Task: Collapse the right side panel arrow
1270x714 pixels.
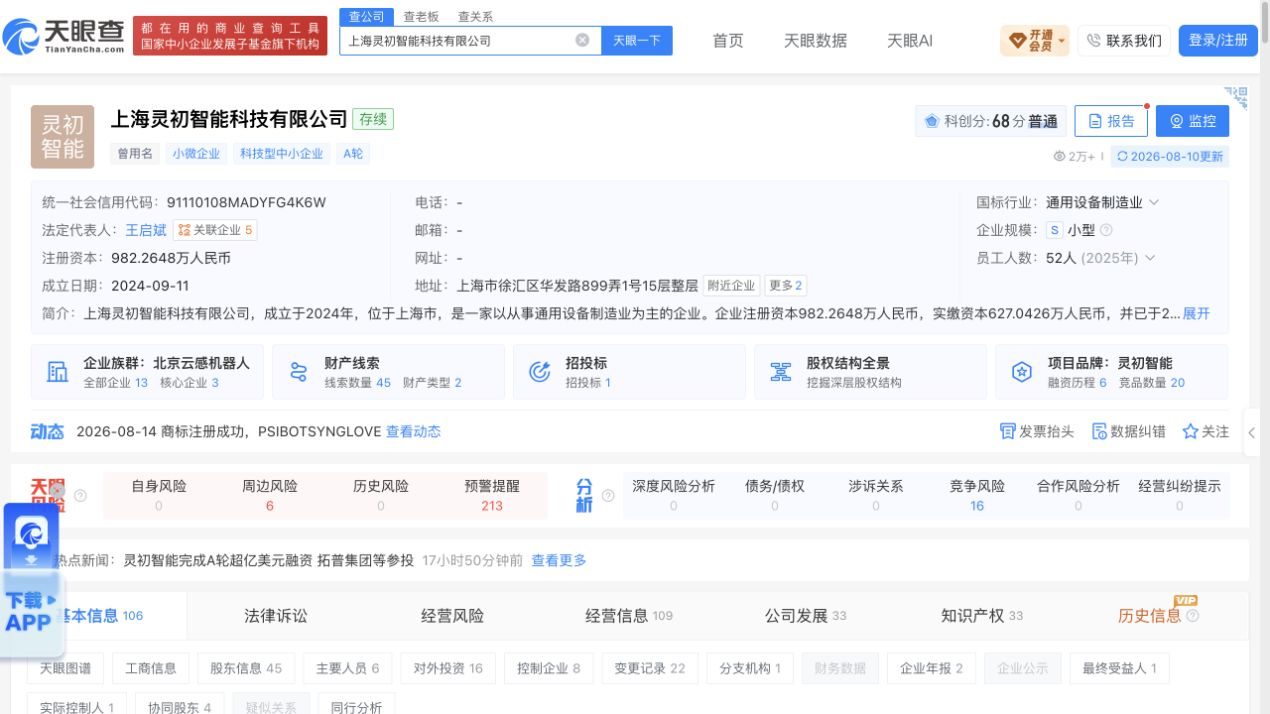Action: (x=1251, y=434)
